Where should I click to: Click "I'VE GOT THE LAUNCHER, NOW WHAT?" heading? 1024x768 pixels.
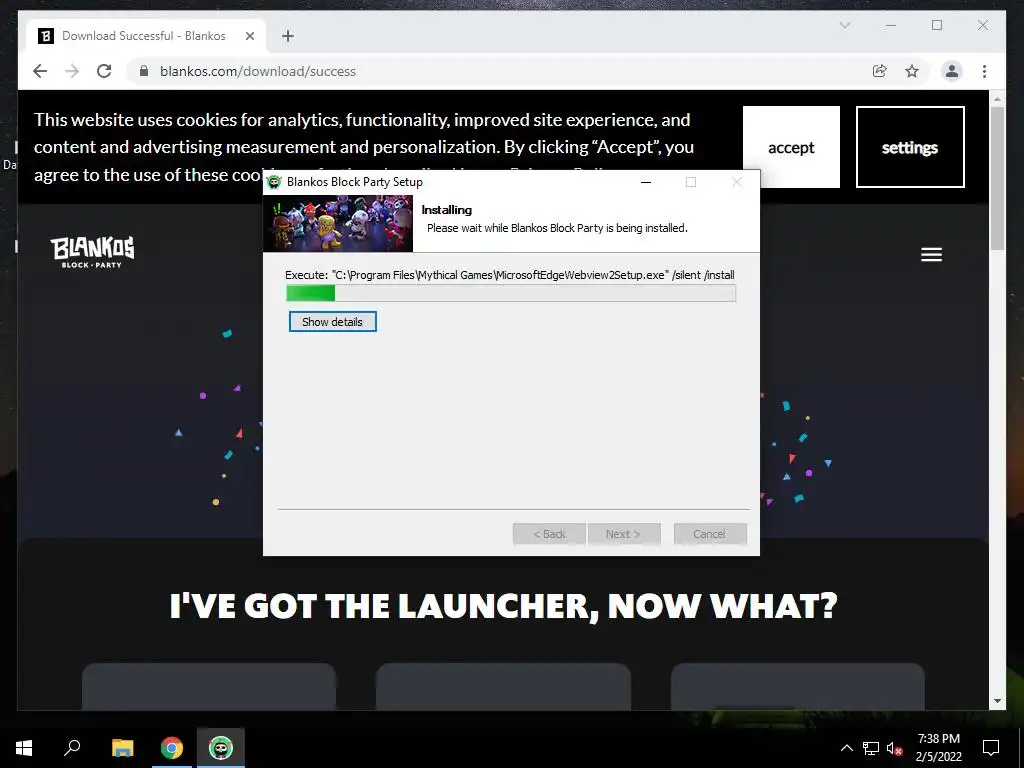point(504,606)
